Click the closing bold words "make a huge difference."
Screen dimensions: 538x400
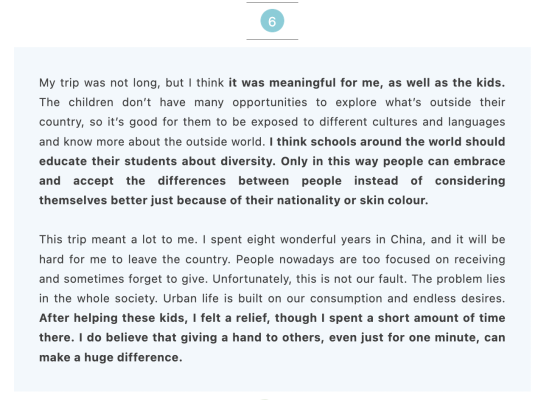(110, 357)
